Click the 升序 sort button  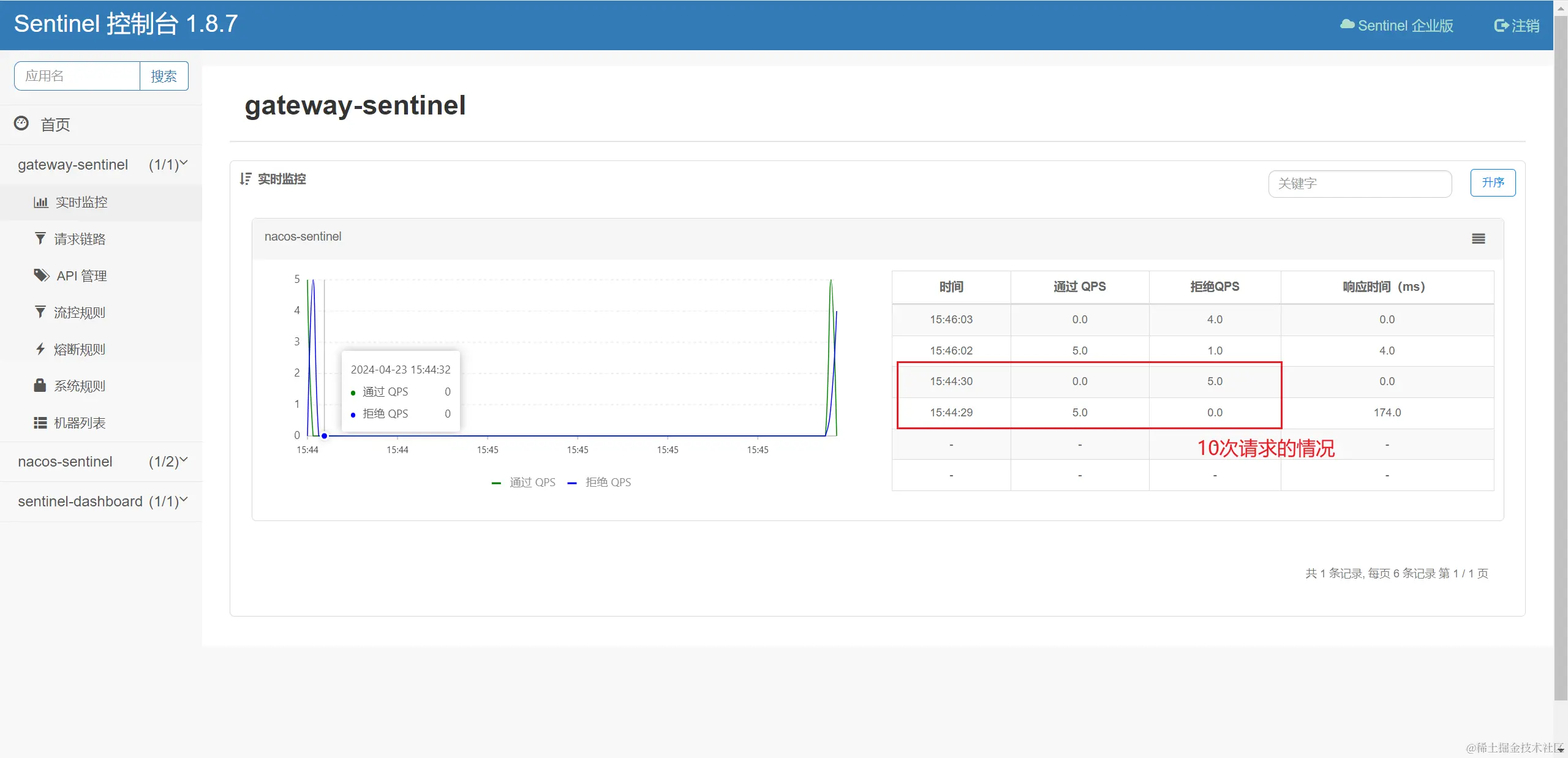[x=1493, y=182]
